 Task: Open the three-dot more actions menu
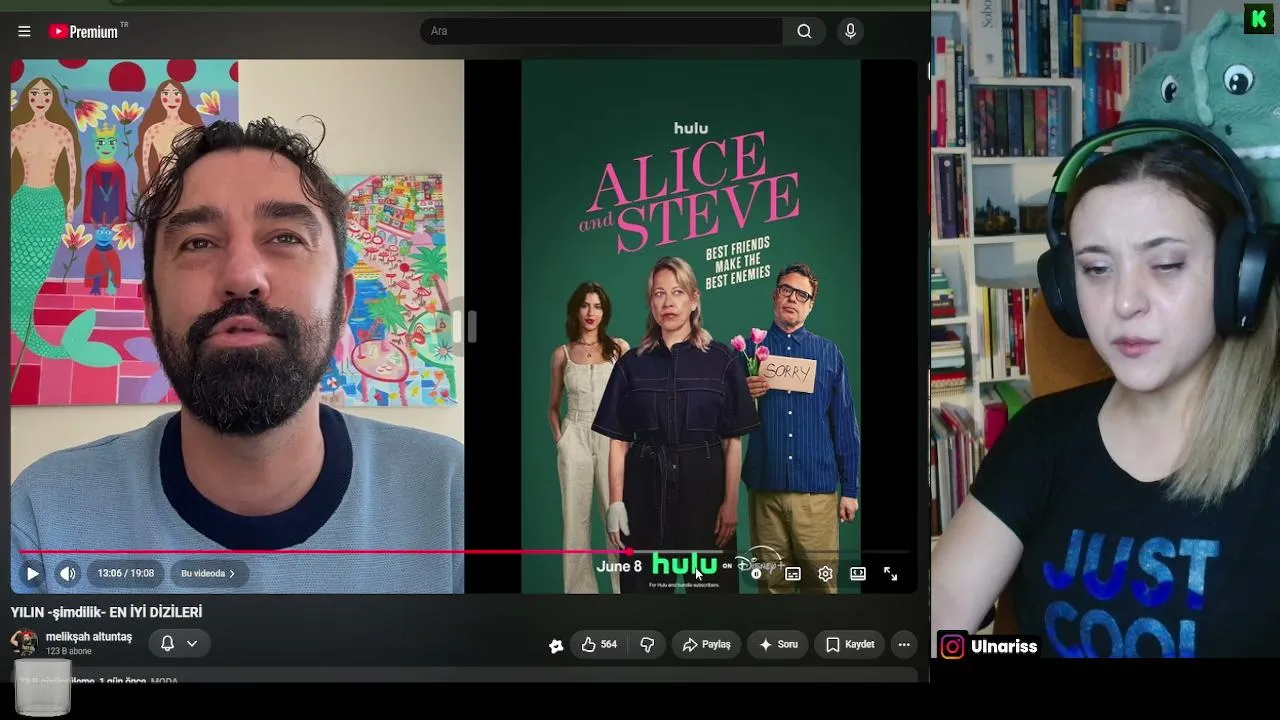[904, 645]
